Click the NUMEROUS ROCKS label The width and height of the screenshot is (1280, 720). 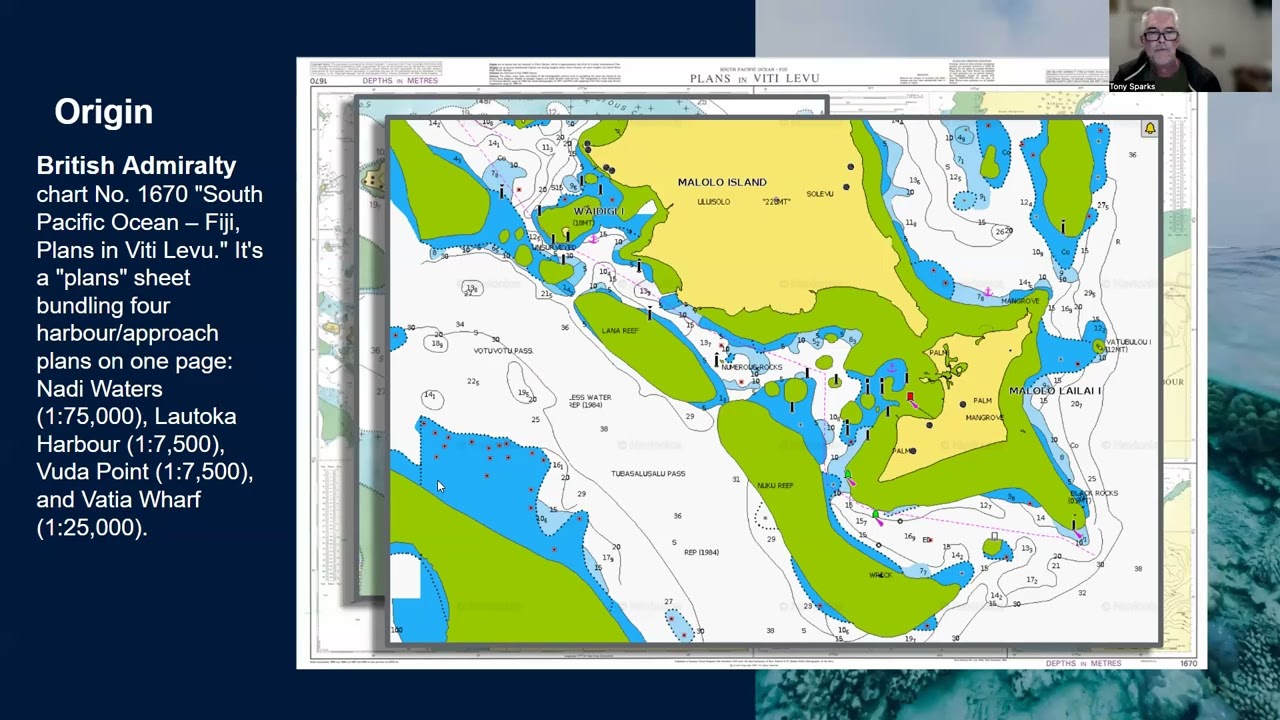751,367
